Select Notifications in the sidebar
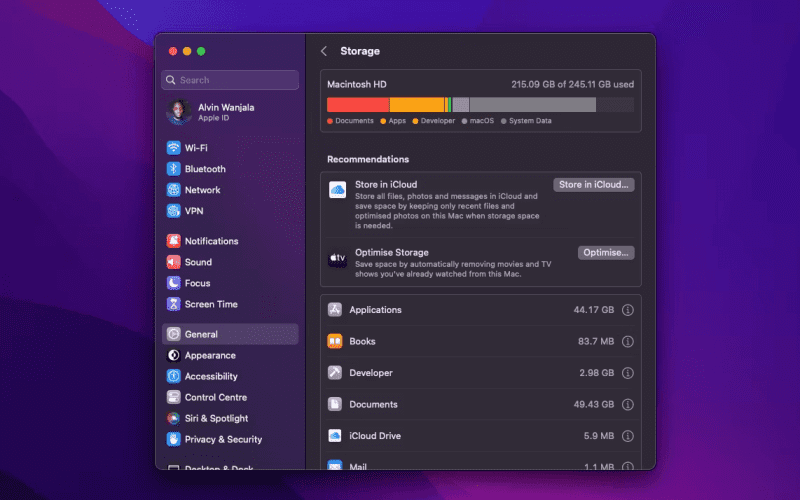The image size is (800, 500). point(211,241)
